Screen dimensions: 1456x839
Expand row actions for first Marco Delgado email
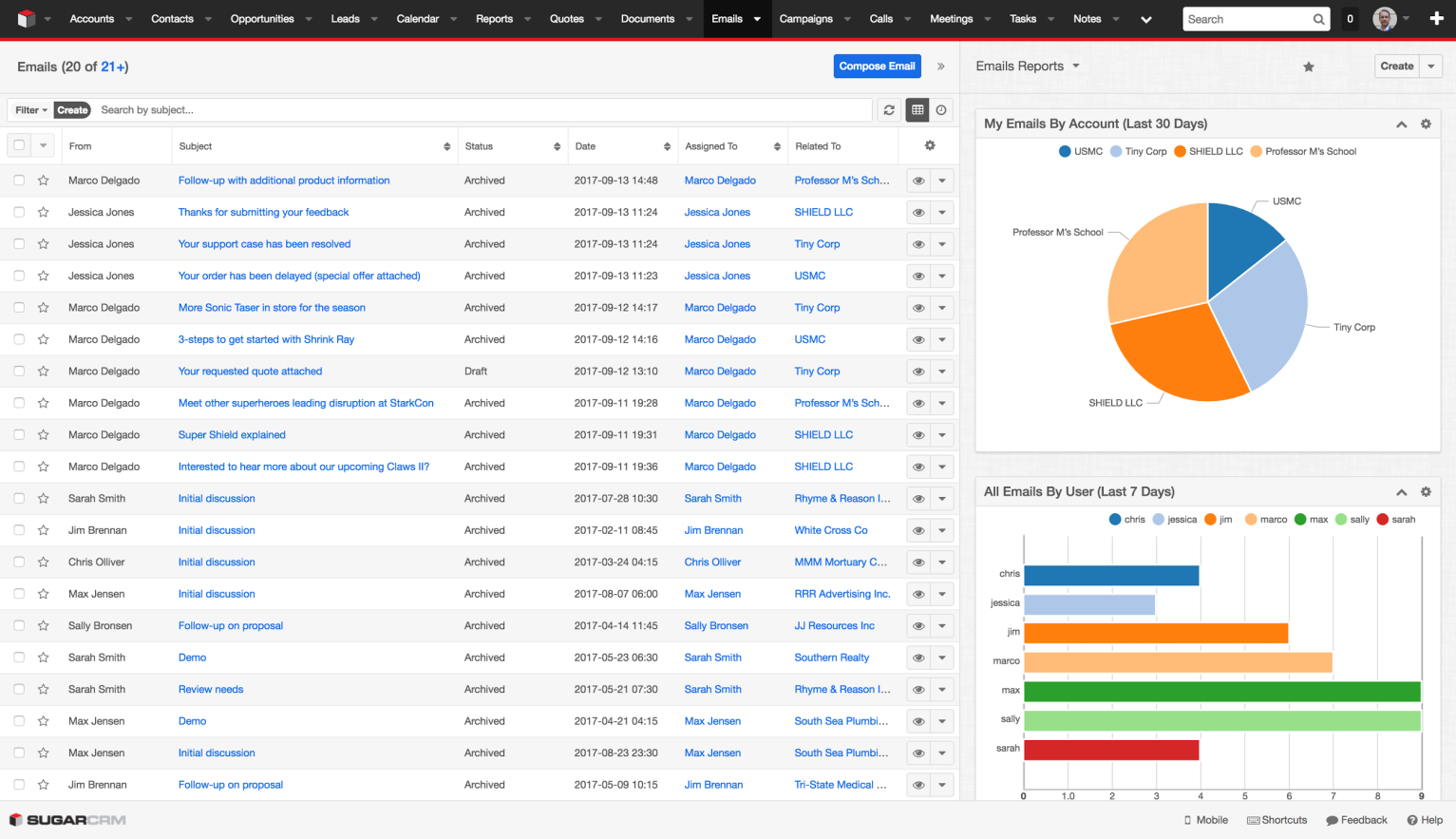(x=942, y=181)
